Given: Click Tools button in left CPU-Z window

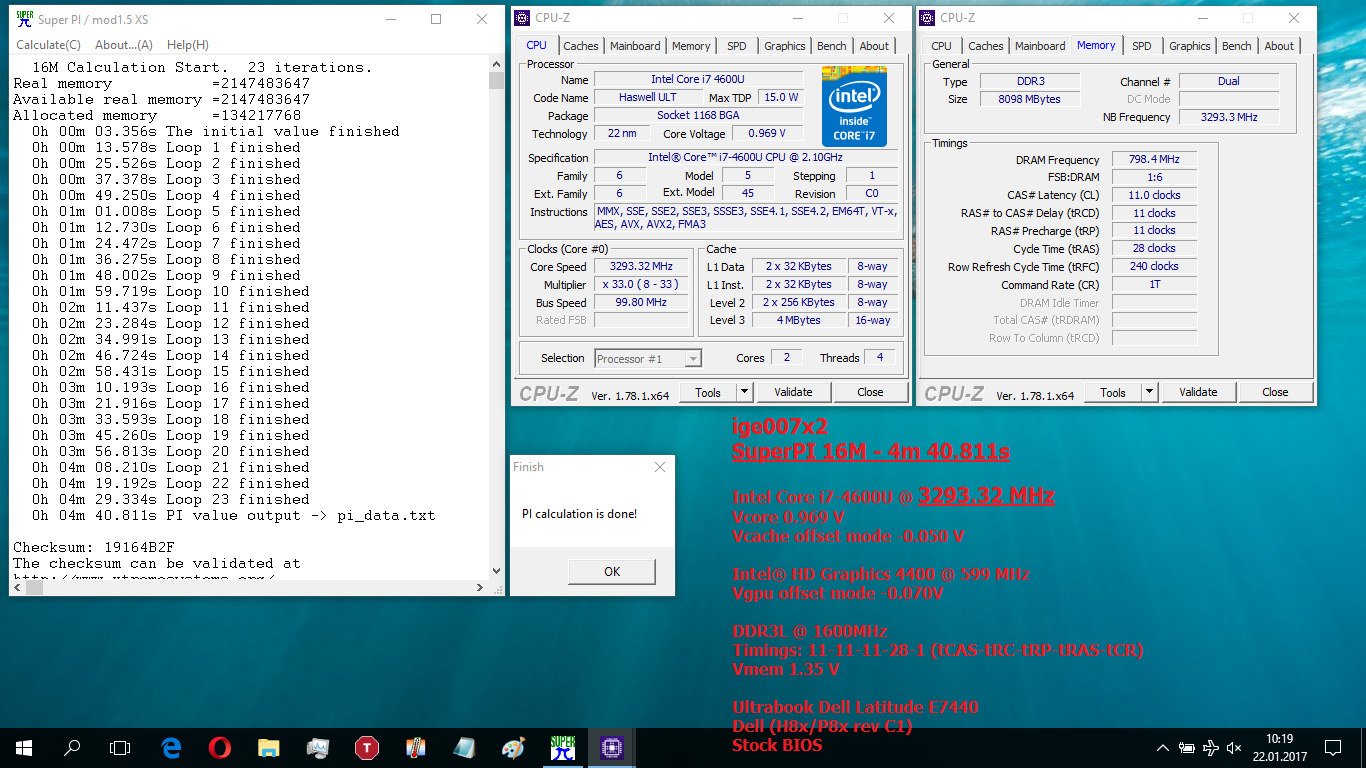Looking at the screenshot, I should click(708, 392).
